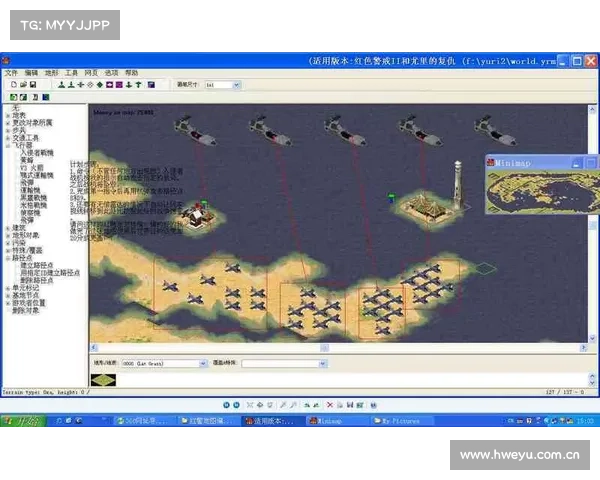Select 删除对象 at tree bottom

point(26,310)
